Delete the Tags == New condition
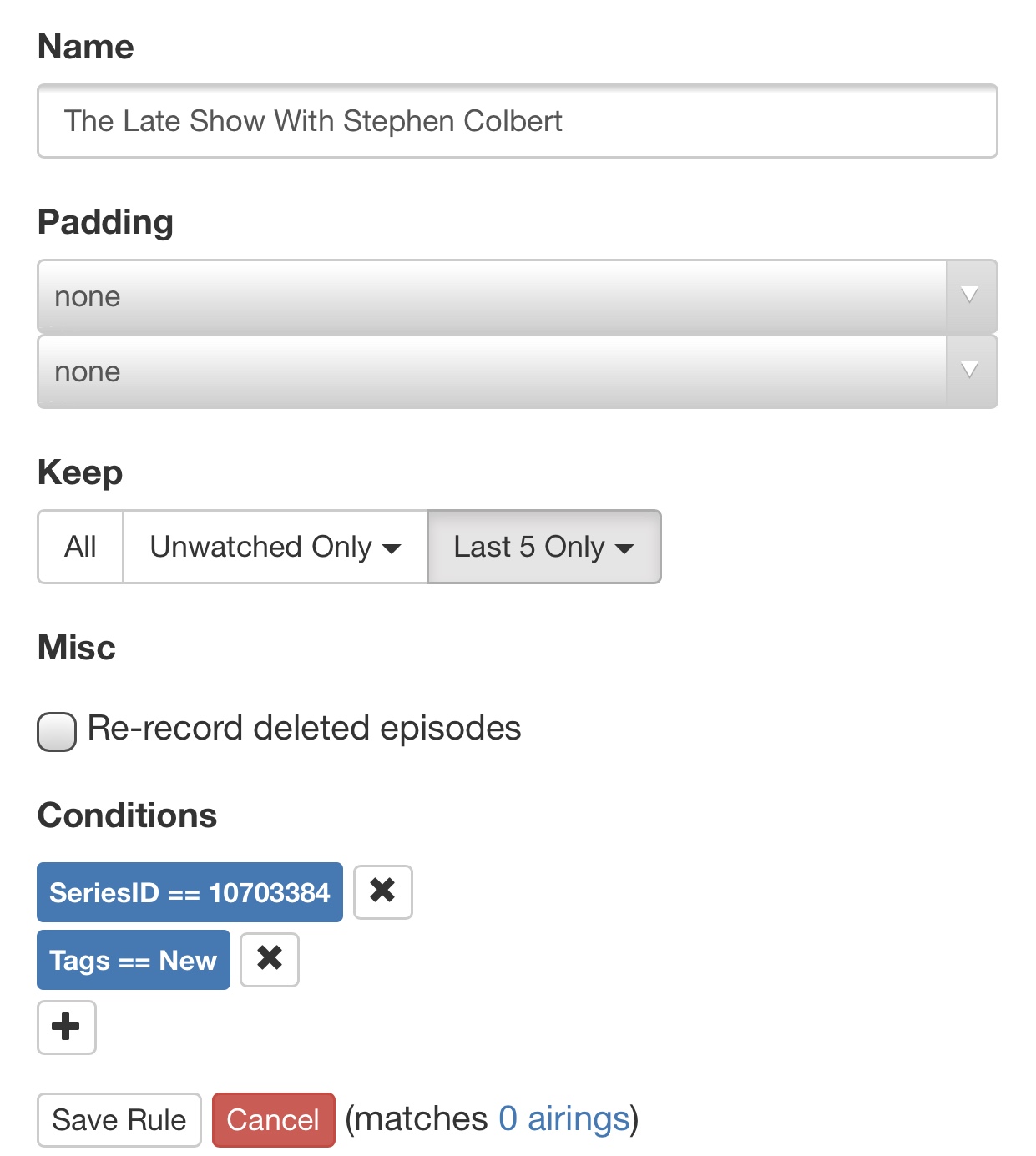Viewport: 1036px width, 1156px height. [x=269, y=959]
